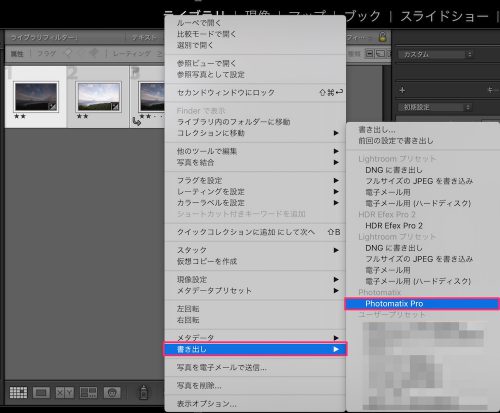Choose 選別で開く menu item
500x413 pixels.
coord(255,45)
